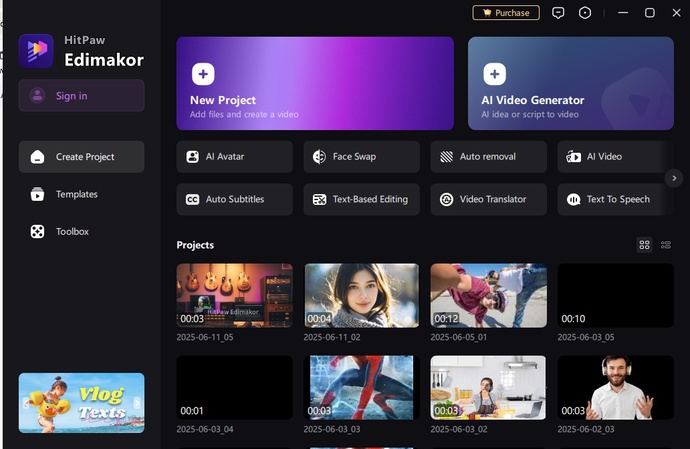Open project thumbnail 2025-06-03_05

coord(616,295)
